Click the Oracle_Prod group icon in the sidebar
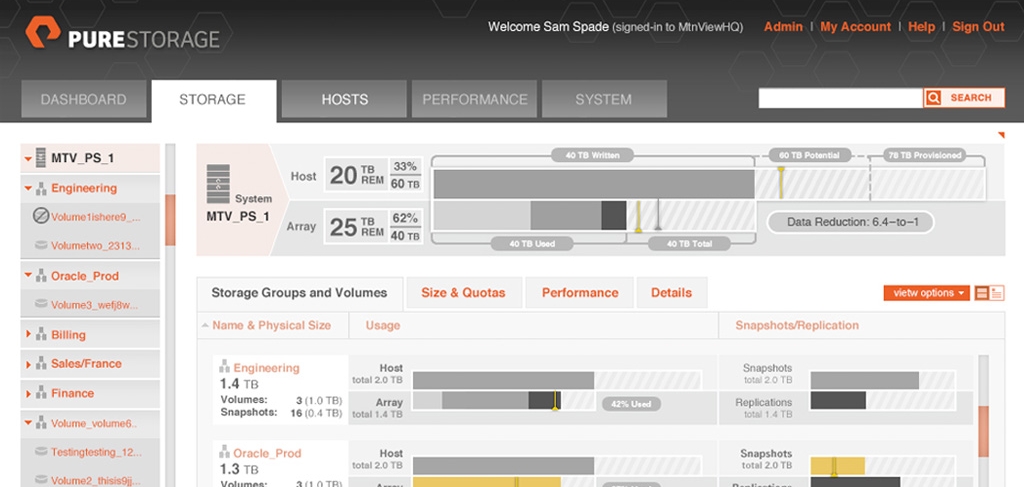The image size is (1024, 487). (x=41, y=276)
